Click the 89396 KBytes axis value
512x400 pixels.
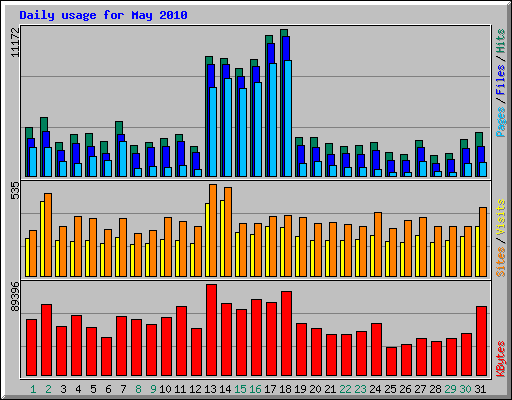[15, 297]
